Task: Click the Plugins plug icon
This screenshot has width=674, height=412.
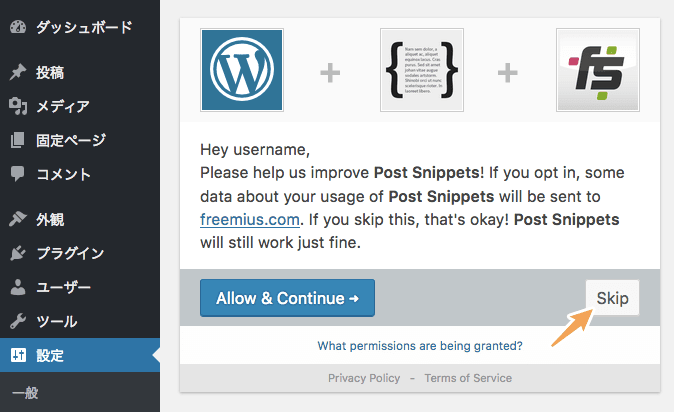Action: (x=18, y=253)
